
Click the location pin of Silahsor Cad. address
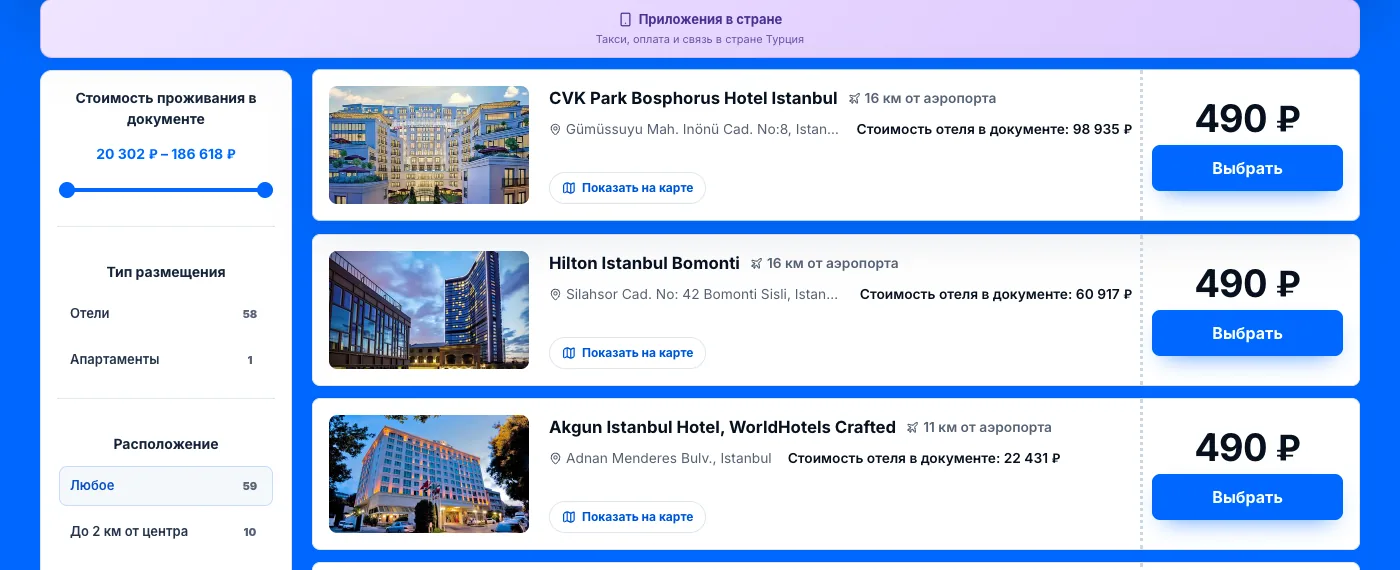(556, 295)
